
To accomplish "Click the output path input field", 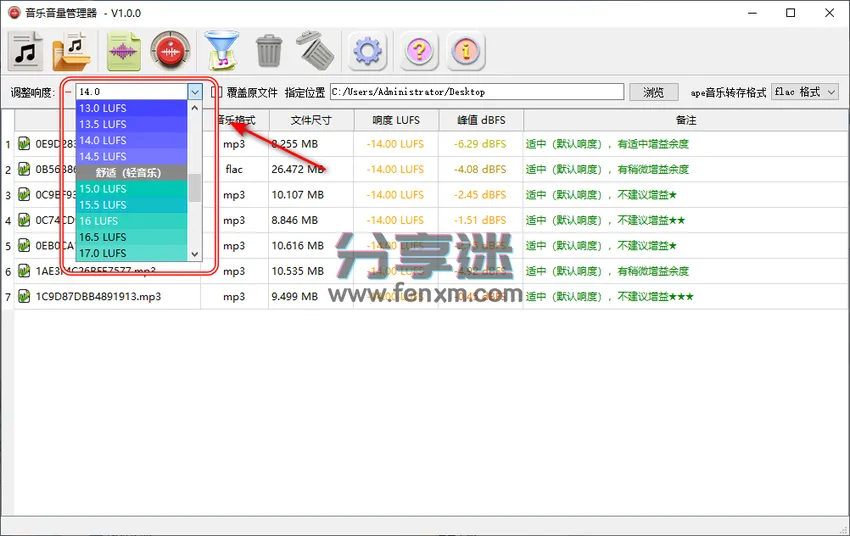I will click(477, 92).
